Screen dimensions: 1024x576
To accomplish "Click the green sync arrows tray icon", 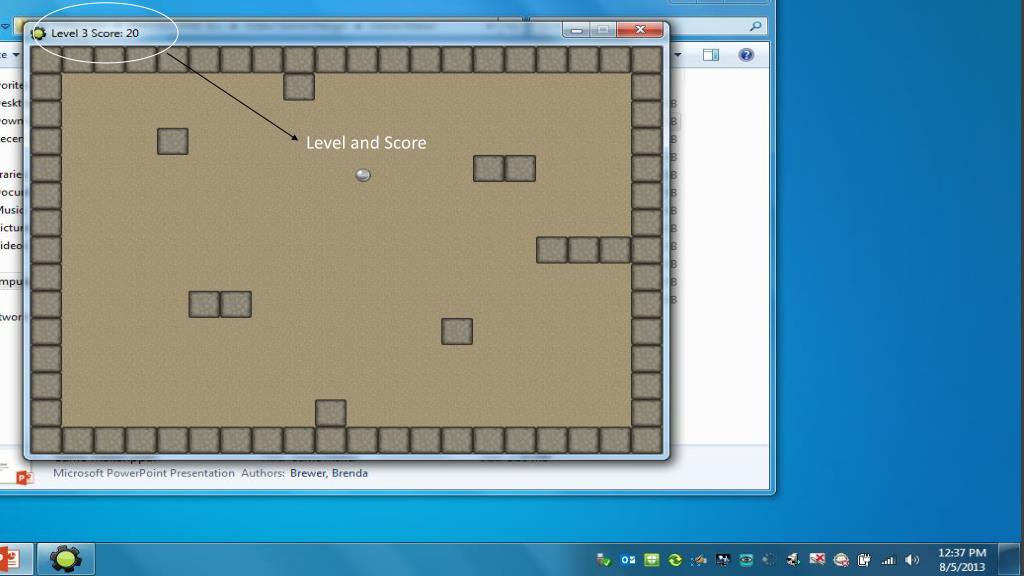I will pyautogui.click(x=675, y=560).
